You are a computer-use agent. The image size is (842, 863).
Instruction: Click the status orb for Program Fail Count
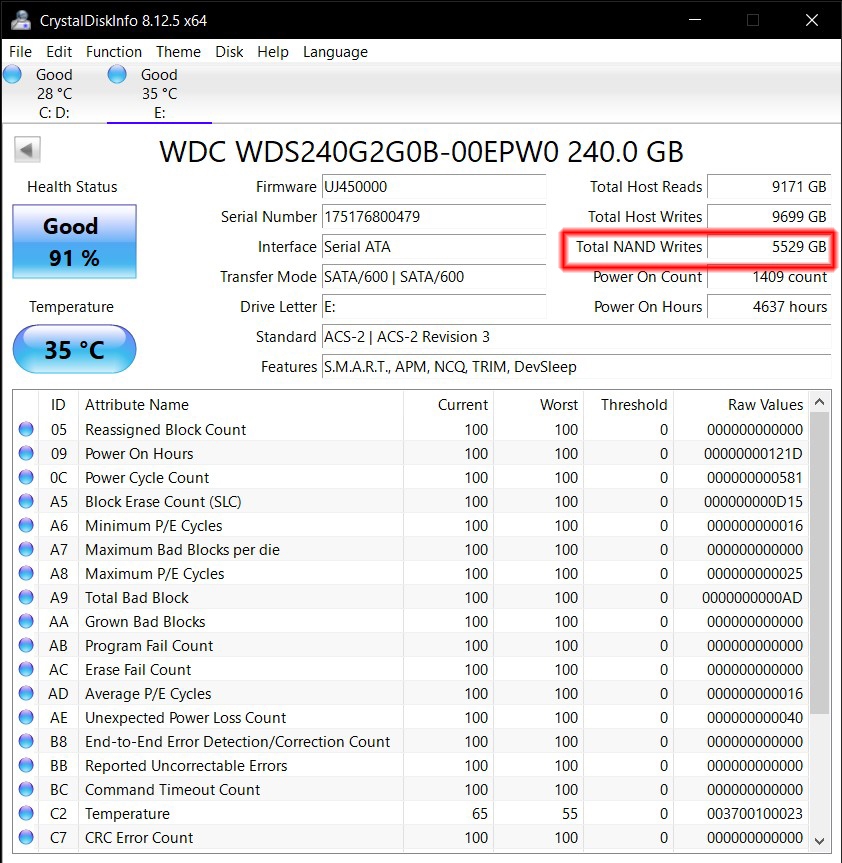click(x=26, y=646)
